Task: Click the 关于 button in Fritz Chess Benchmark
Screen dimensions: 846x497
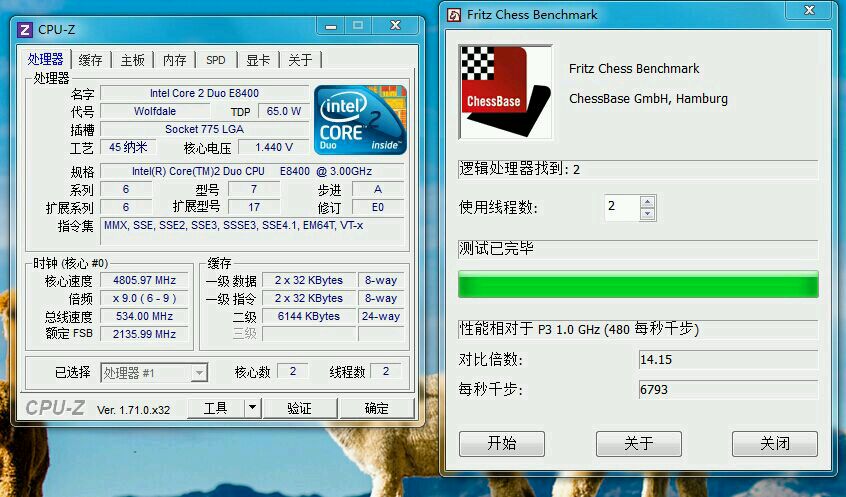Action: point(639,444)
